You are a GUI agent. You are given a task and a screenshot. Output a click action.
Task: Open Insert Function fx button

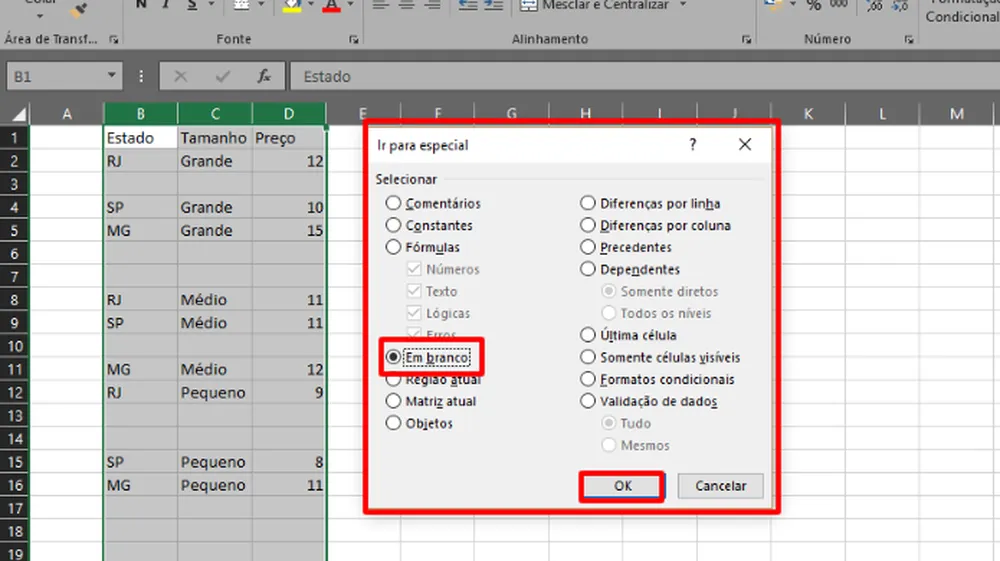[x=264, y=76]
